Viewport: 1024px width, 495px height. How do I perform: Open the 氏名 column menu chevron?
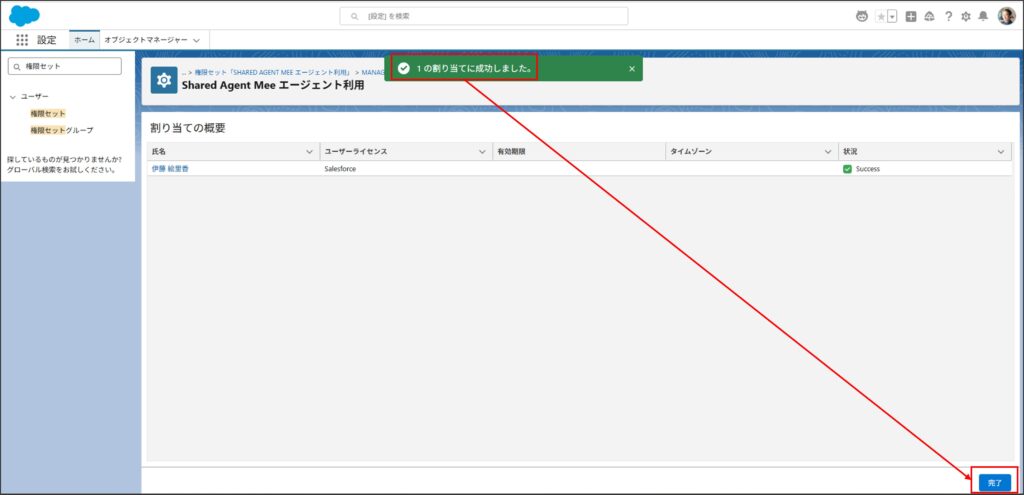click(x=309, y=151)
